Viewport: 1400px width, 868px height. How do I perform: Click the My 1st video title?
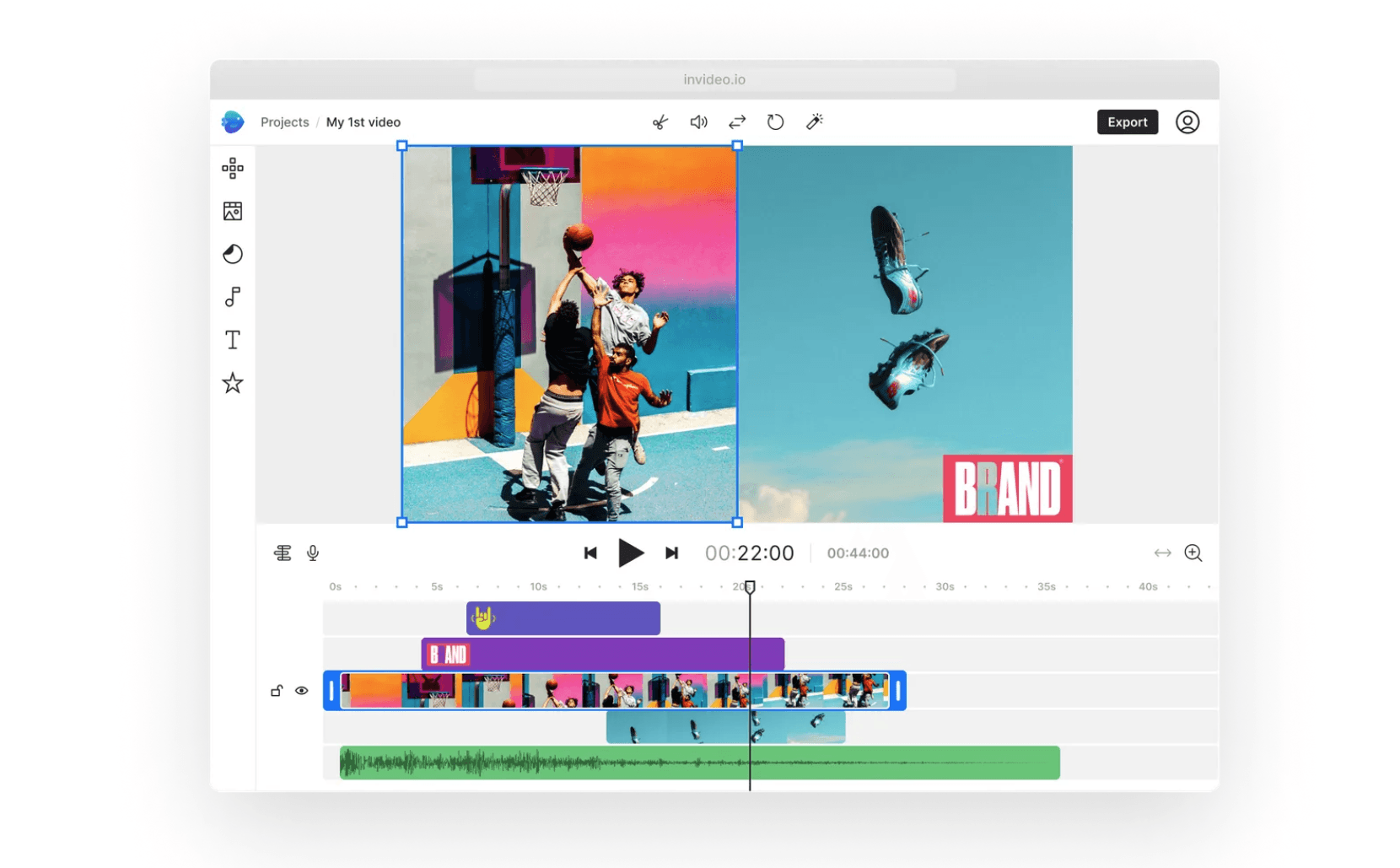(363, 121)
